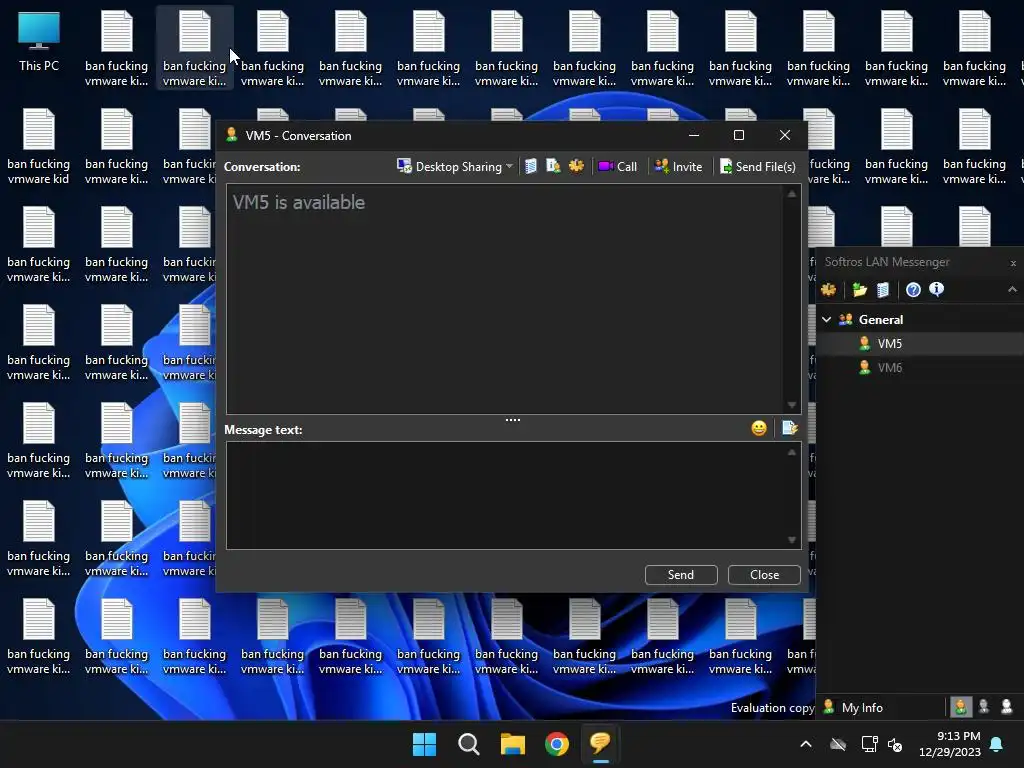Image resolution: width=1024 pixels, height=768 pixels.
Task: Open received files folder icon in messenger panel
Action: tap(859, 289)
